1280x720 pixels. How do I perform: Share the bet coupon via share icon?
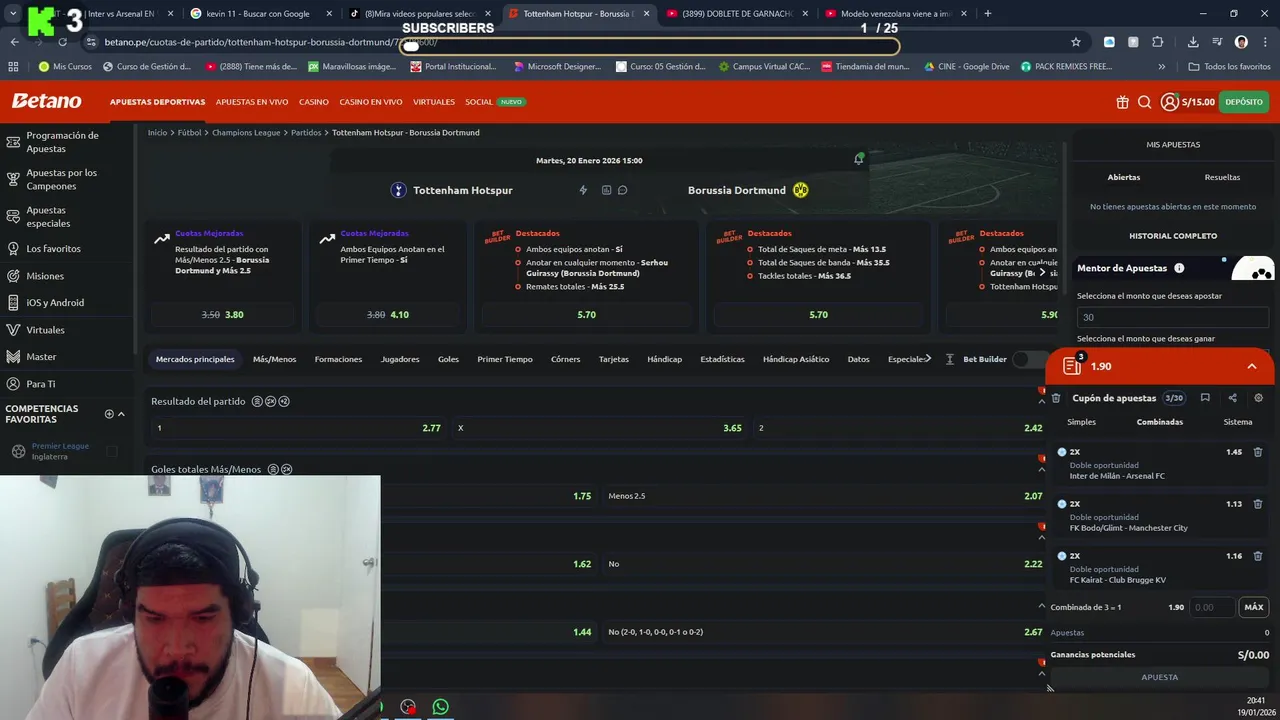[1232, 398]
